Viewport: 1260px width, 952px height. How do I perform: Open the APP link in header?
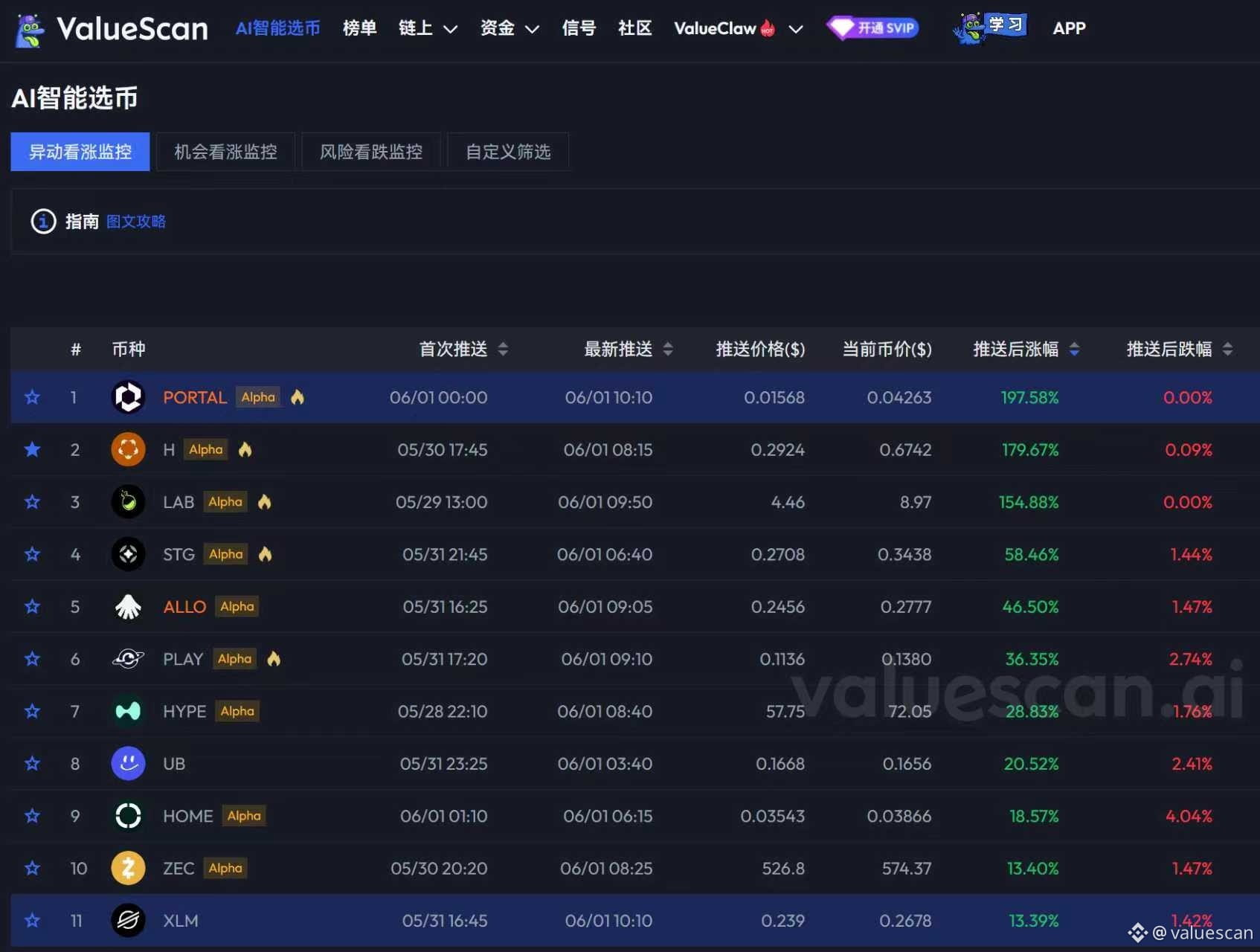tap(1069, 28)
